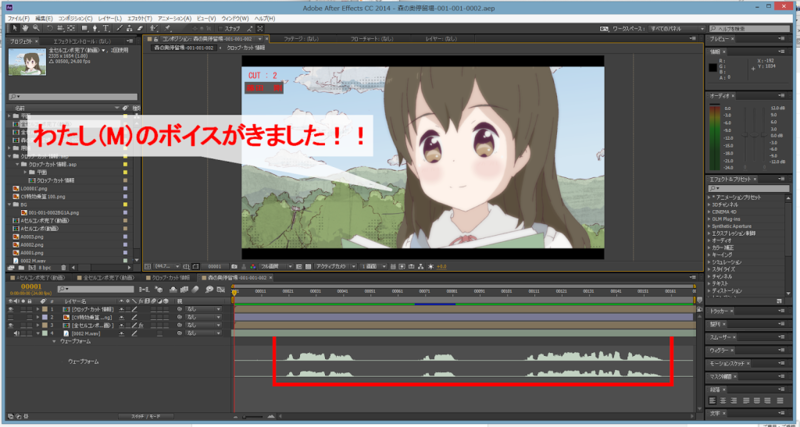
Task: Expand layer 1 properties triangle
Action: pyautogui.click(x=38, y=309)
